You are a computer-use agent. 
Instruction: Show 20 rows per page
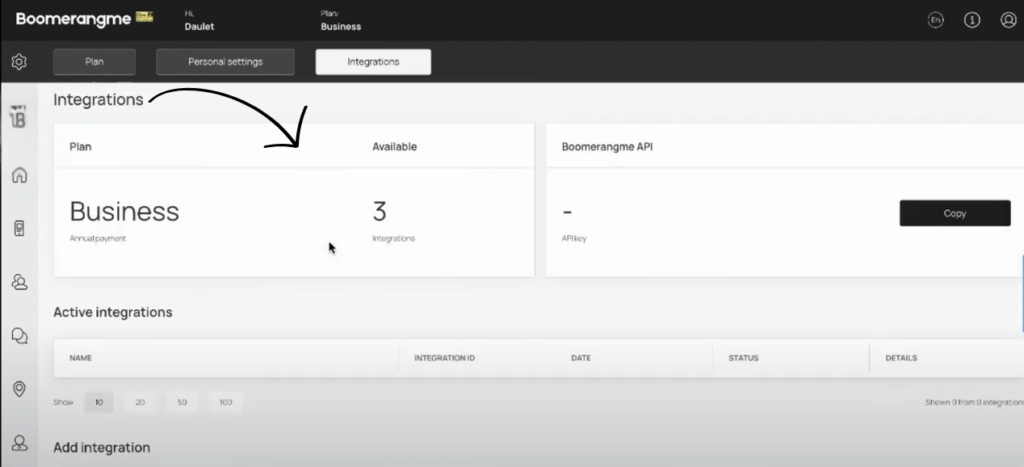tap(140, 402)
